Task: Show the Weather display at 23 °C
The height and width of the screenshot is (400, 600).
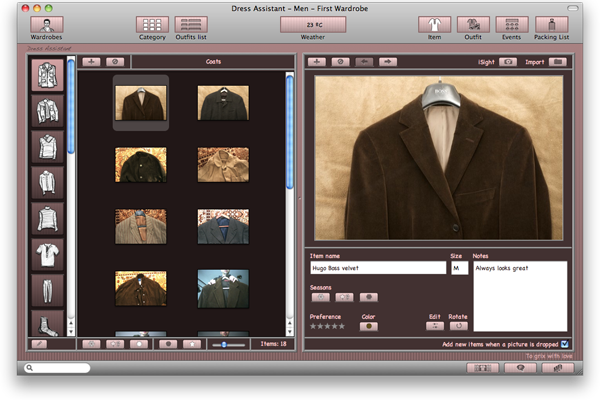Action: pyautogui.click(x=314, y=24)
